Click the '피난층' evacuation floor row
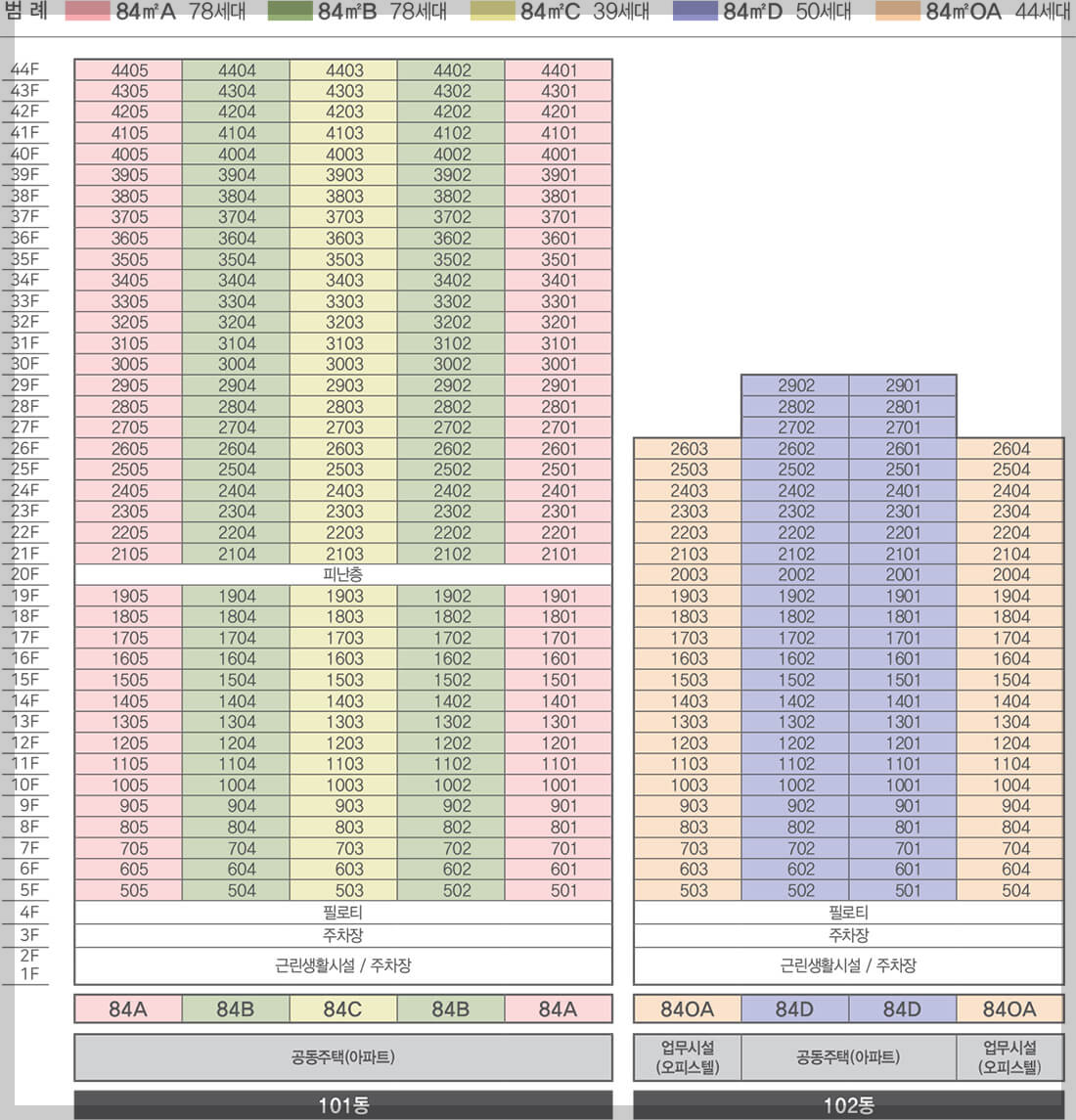Viewport: 1076px width, 1120px height. click(343, 574)
